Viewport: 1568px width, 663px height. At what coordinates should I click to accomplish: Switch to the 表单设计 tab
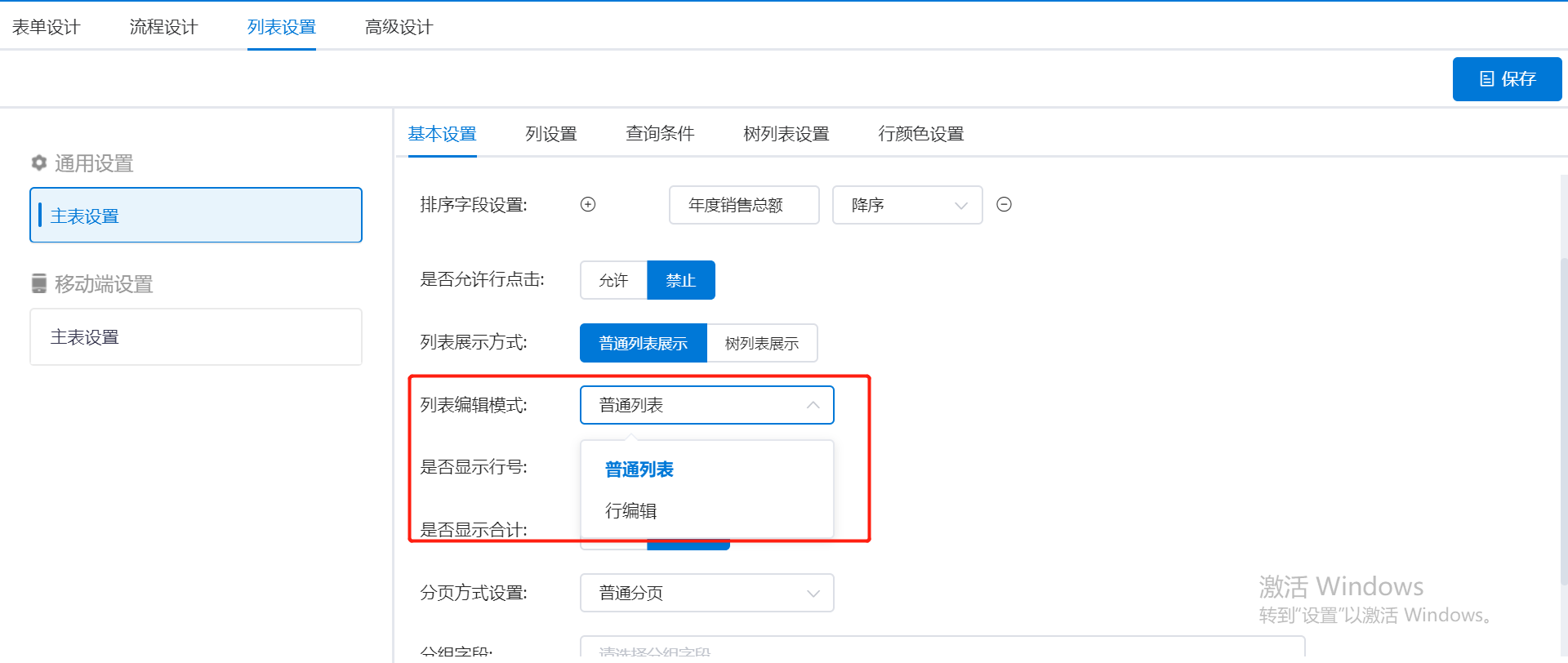pyautogui.click(x=46, y=27)
